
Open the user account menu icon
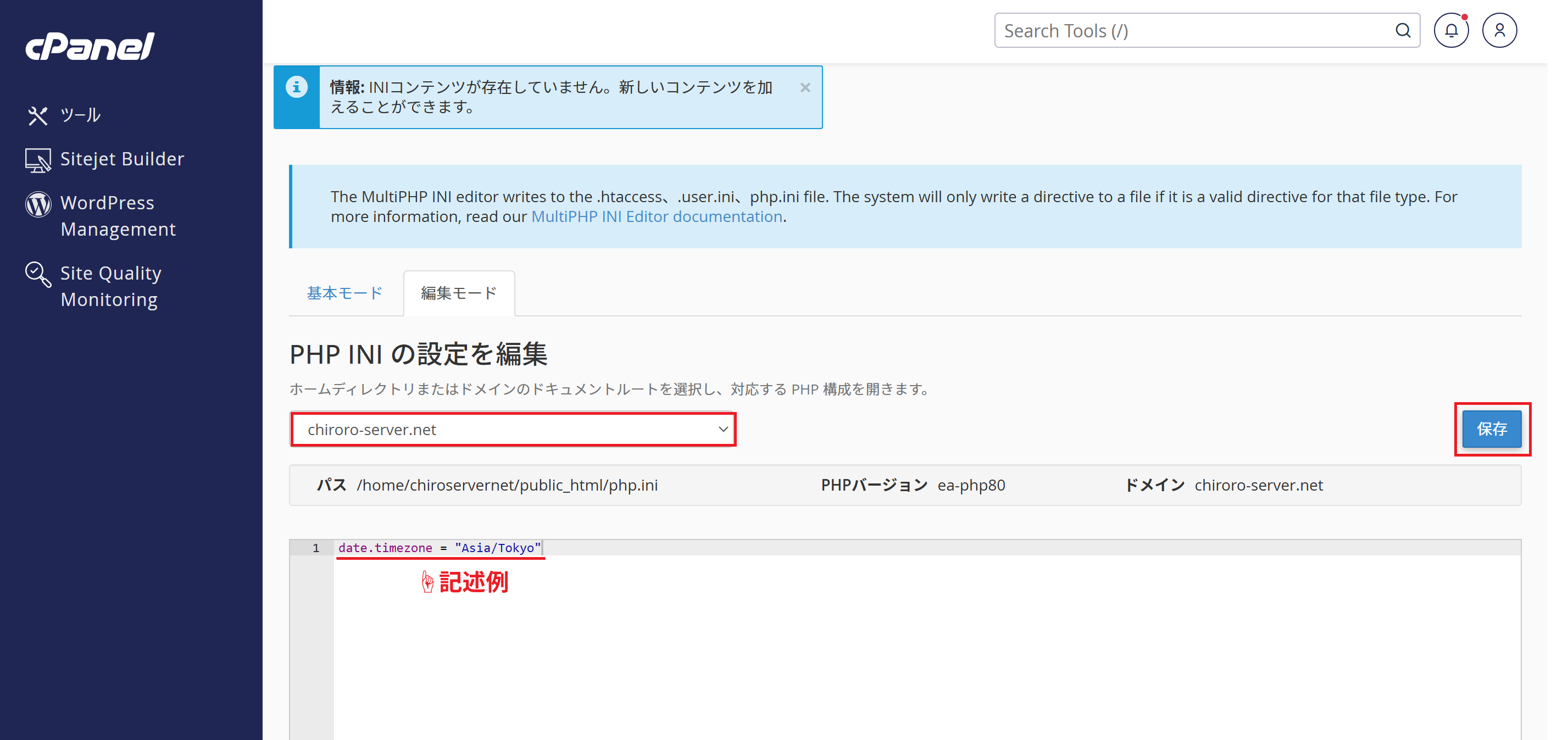[x=1499, y=30]
